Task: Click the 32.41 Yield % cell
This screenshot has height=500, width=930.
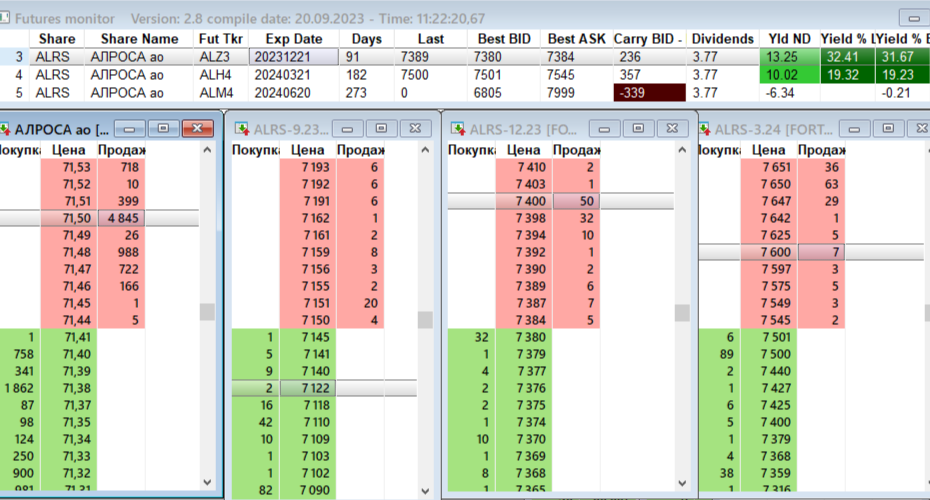Action: (x=847, y=57)
